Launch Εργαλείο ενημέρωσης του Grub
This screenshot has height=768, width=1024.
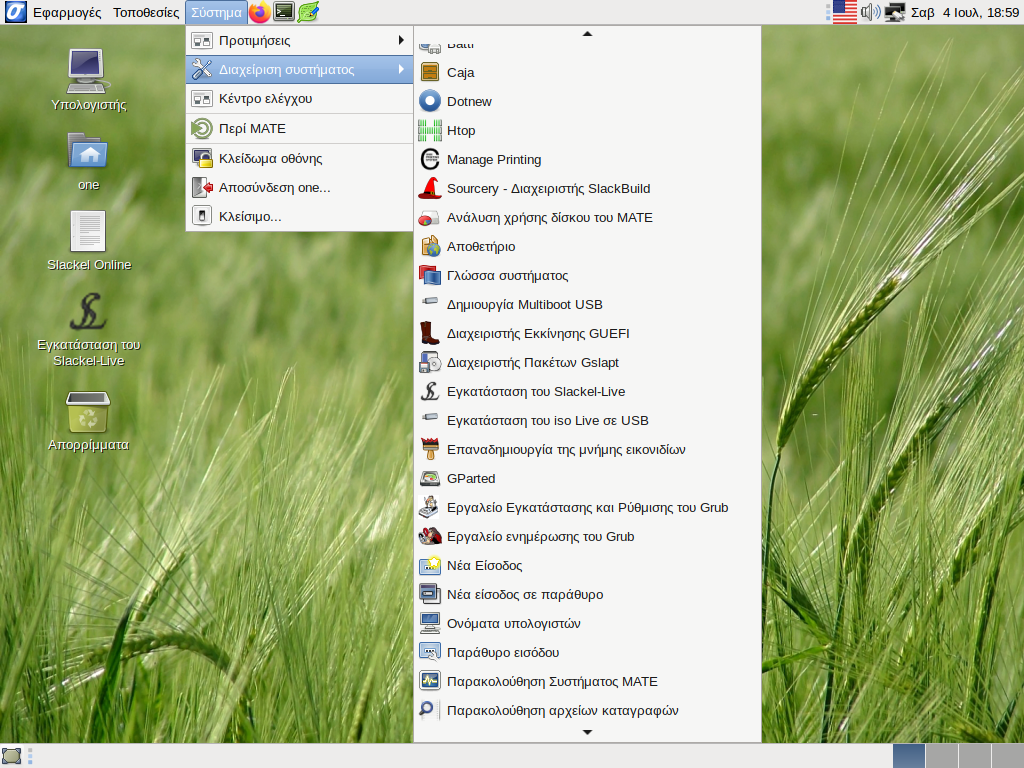pos(587,536)
